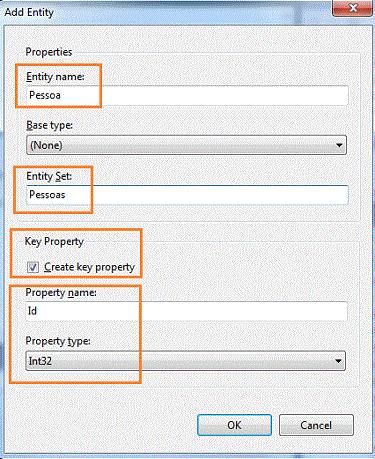Close the Add Entity dialog
The image size is (375, 459).
353,8
